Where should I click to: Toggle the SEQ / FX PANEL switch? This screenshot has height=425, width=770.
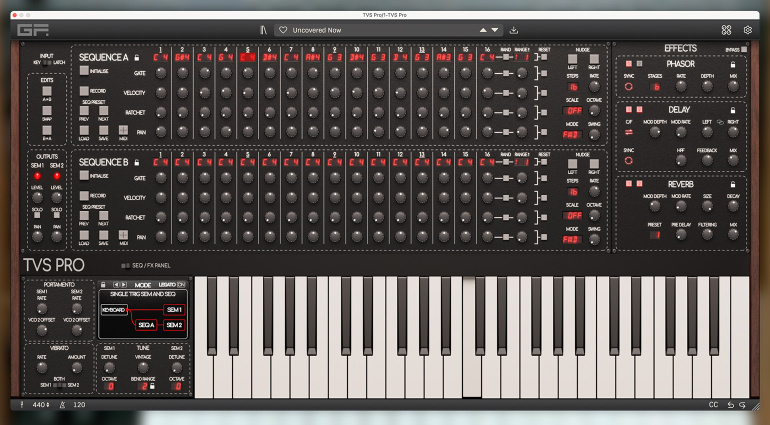[126, 266]
